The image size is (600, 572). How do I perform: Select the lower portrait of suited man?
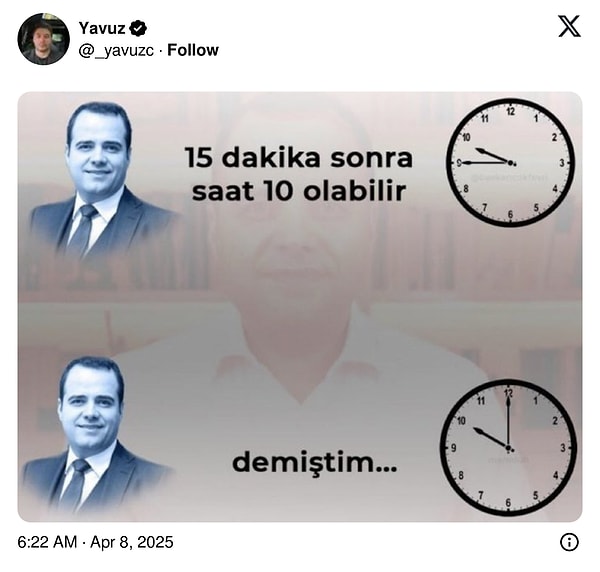94,434
